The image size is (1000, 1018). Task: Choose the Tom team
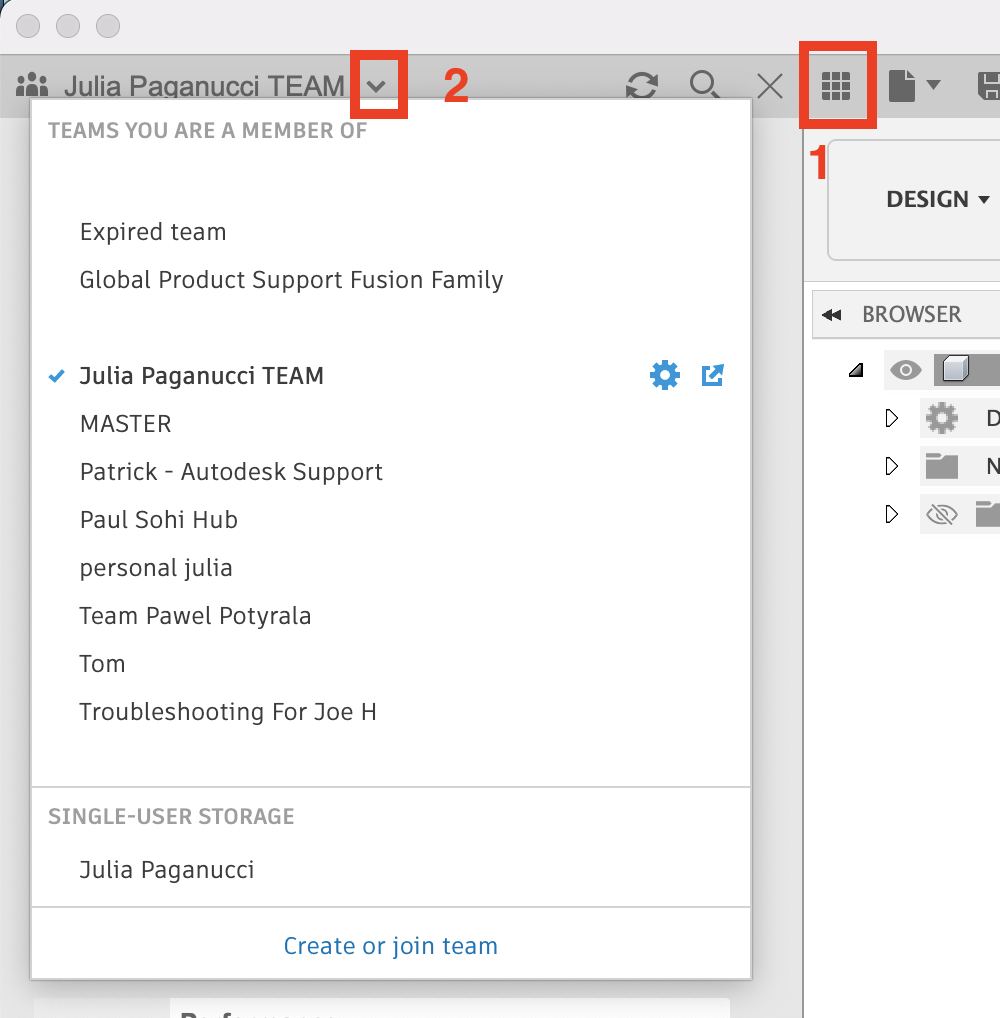(x=102, y=664)
